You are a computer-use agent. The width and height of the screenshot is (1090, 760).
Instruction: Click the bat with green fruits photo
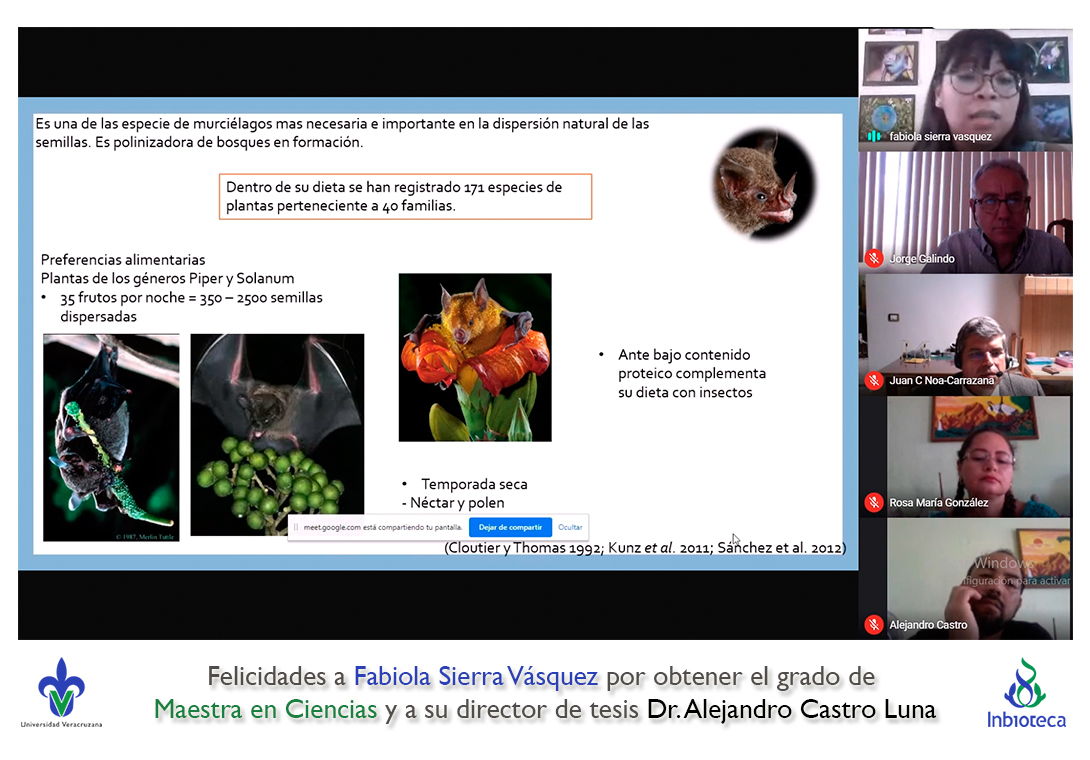[277, 434]
